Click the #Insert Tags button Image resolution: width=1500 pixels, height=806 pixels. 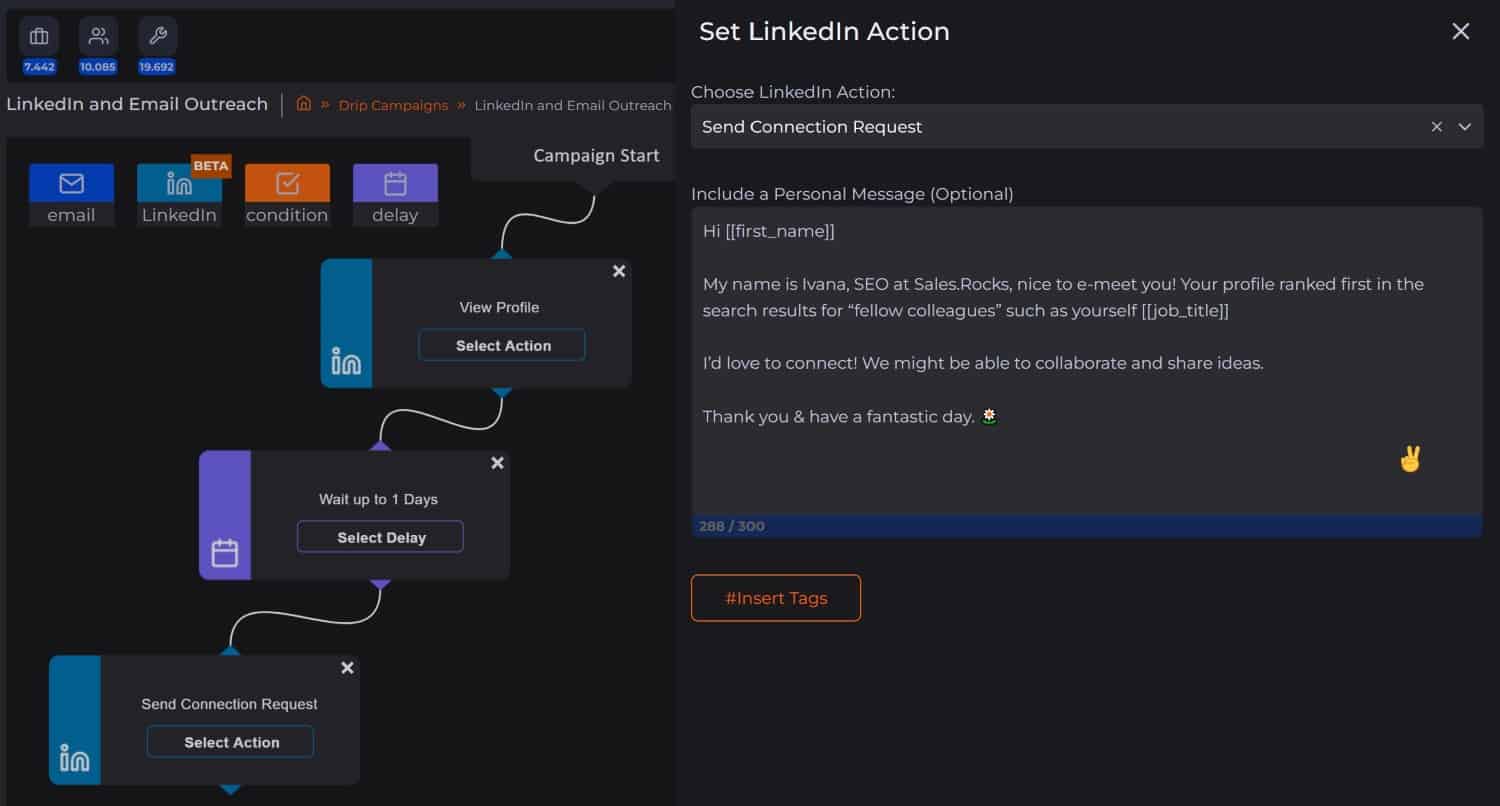[x=775, y=598]
